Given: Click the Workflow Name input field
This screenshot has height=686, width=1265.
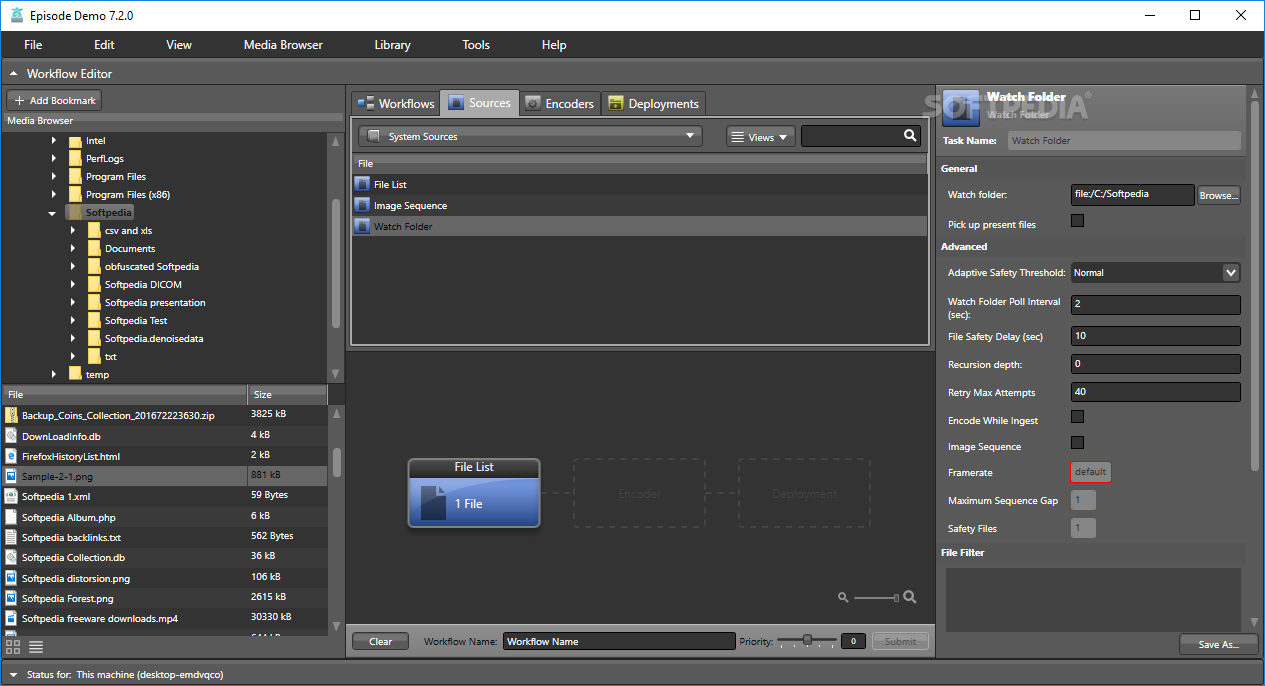Looking at the screenshot, I should 619,641.
